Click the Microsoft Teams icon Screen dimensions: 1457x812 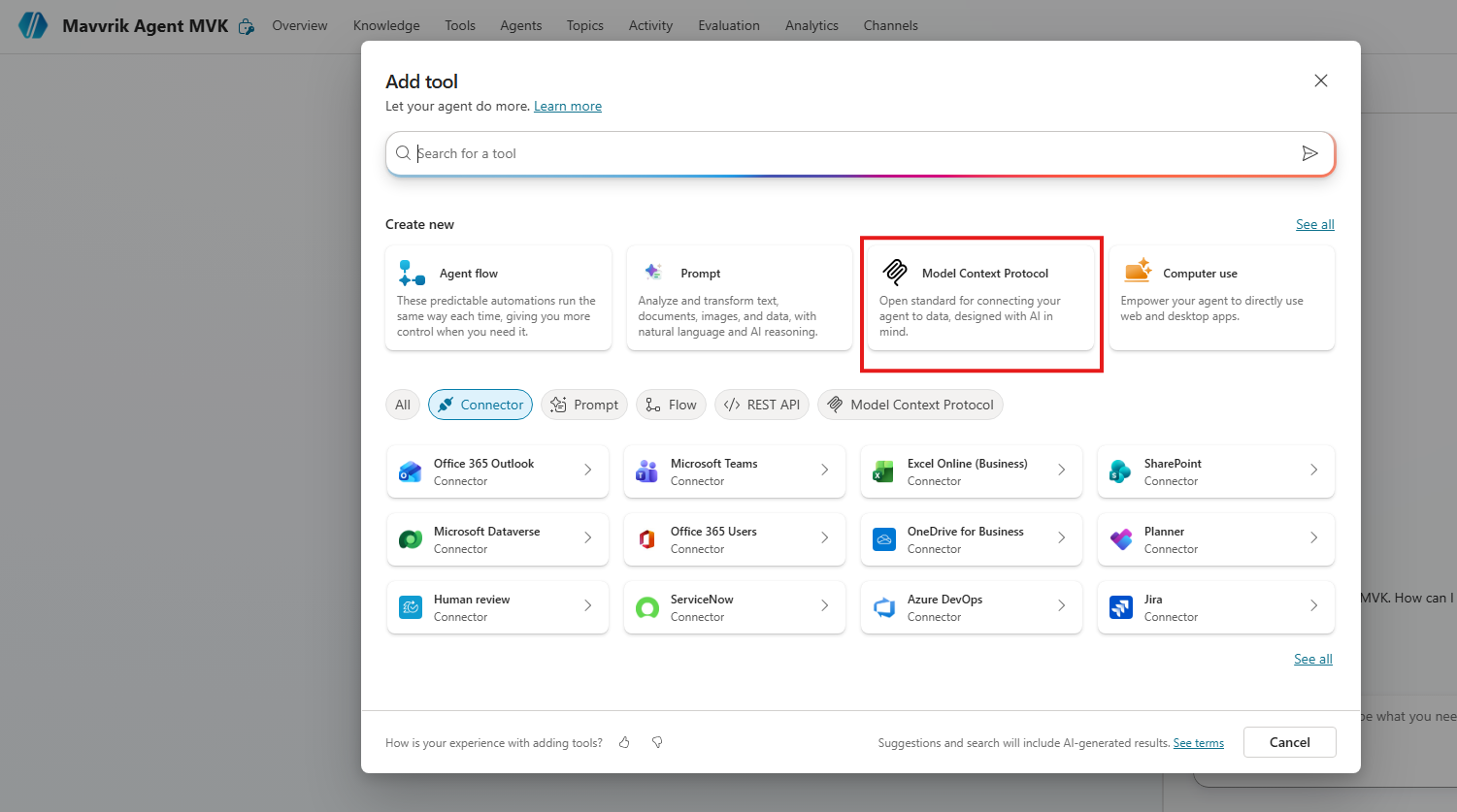(646, 472)
